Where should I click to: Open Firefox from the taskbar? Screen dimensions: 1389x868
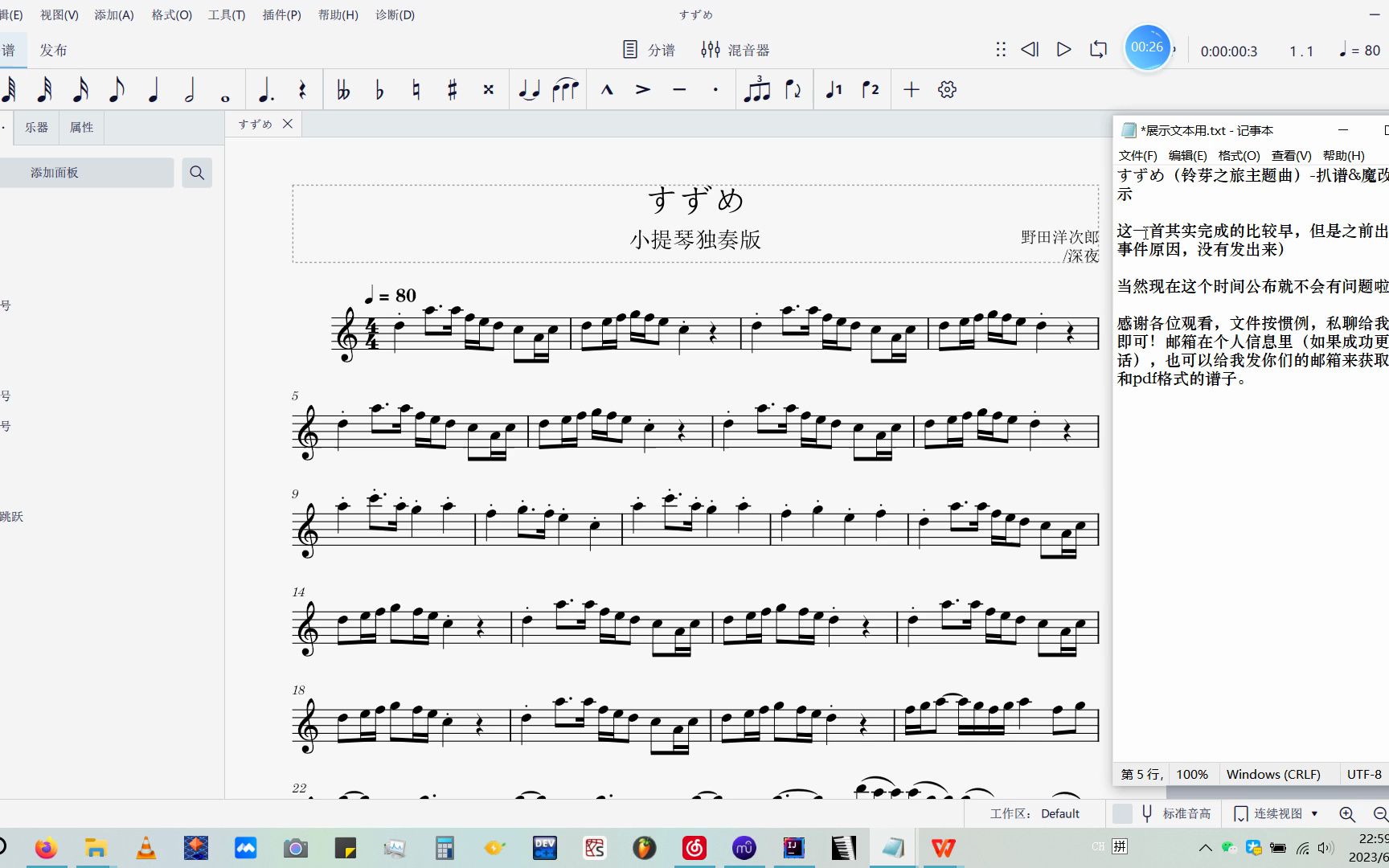(x=47, y=848)
